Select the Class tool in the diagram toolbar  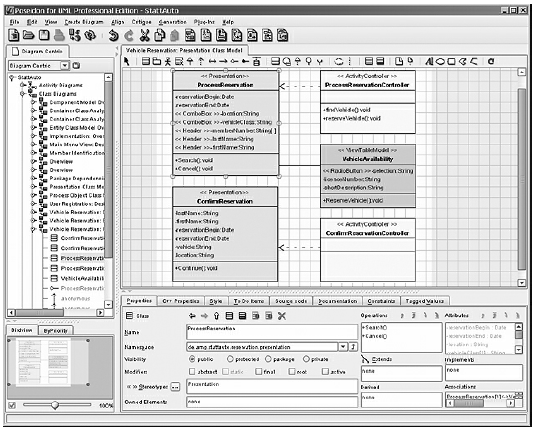[146, 61]
